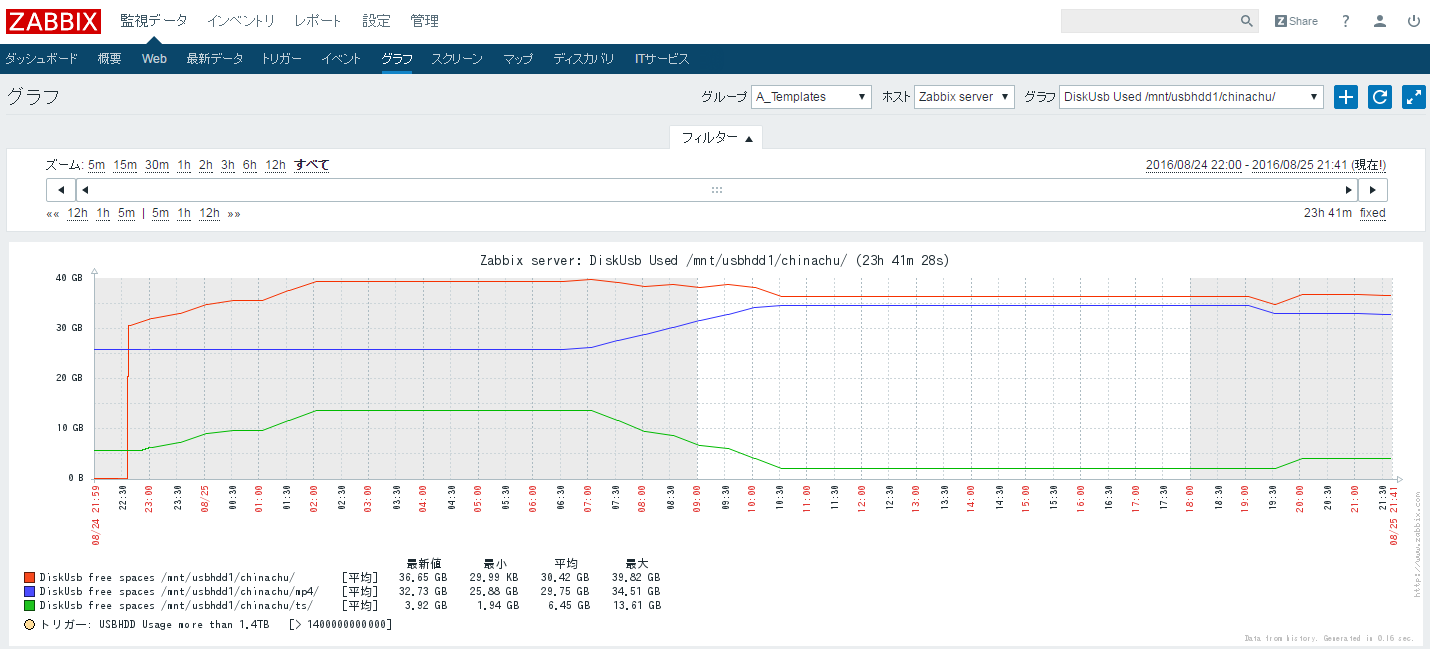Image resolution: width=1430 pixels, height=649 pixels.
Task: Click the add graph plus icon
Action: pyautogui.click(x=1345, y=97)
